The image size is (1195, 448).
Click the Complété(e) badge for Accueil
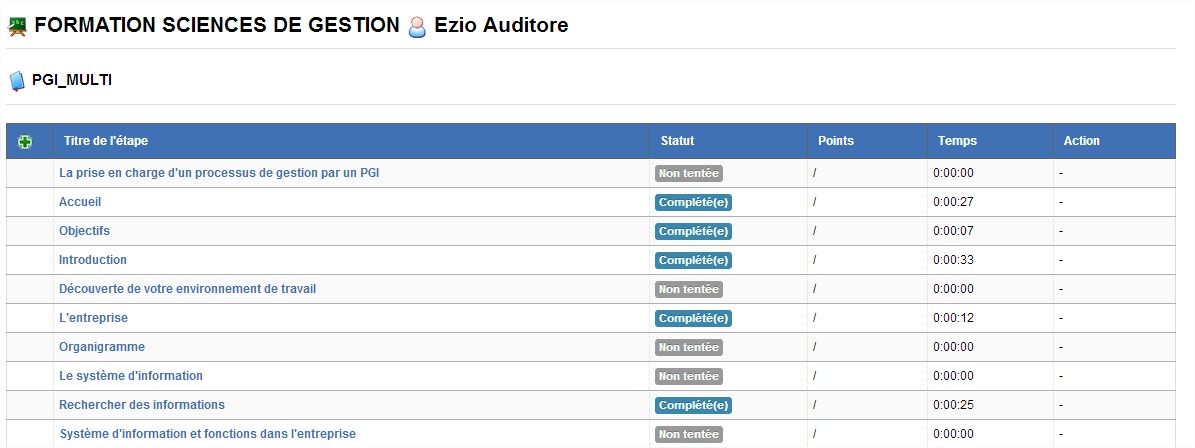pos(694,203)
